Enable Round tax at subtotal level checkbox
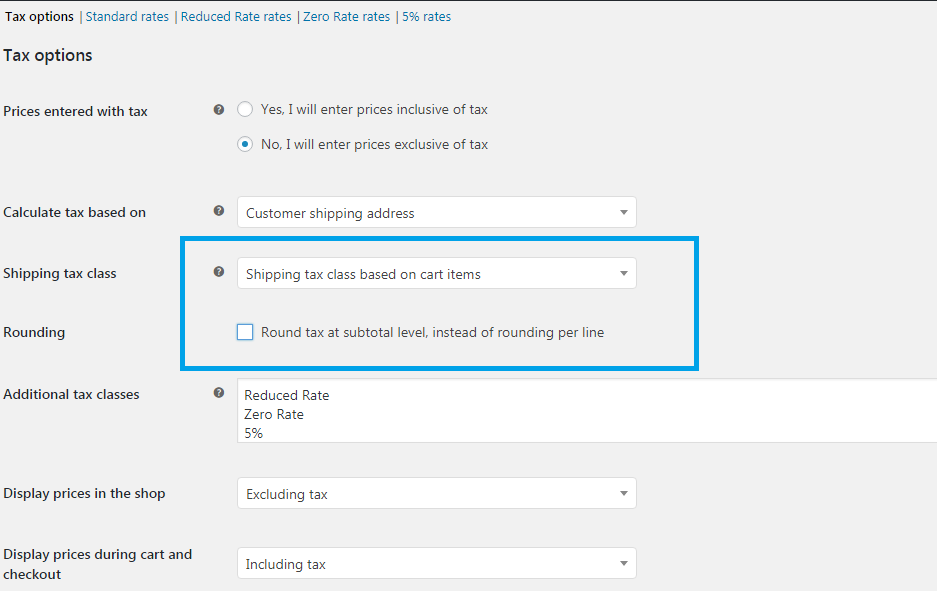Screen dimensions: 937x591 click(x=245, y=332)
